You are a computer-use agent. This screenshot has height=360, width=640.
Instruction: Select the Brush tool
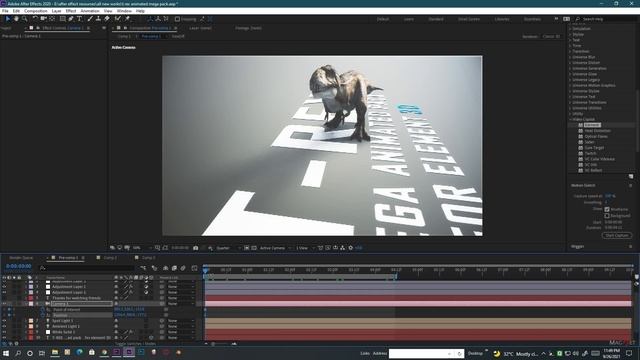(90, 19)
